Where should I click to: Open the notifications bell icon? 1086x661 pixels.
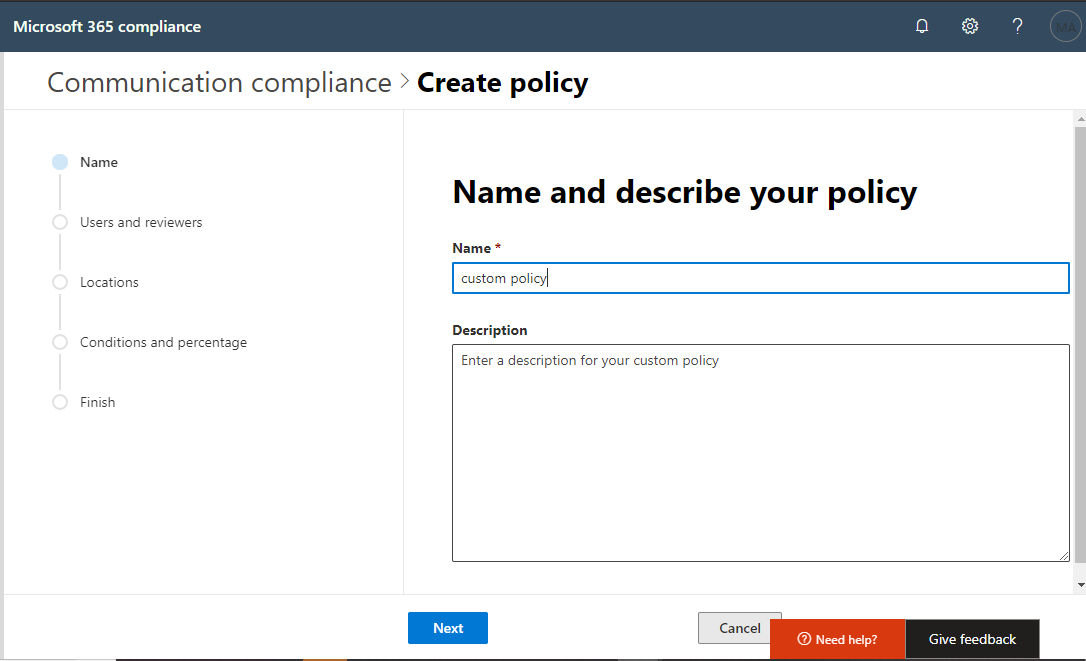click(922, 27)
